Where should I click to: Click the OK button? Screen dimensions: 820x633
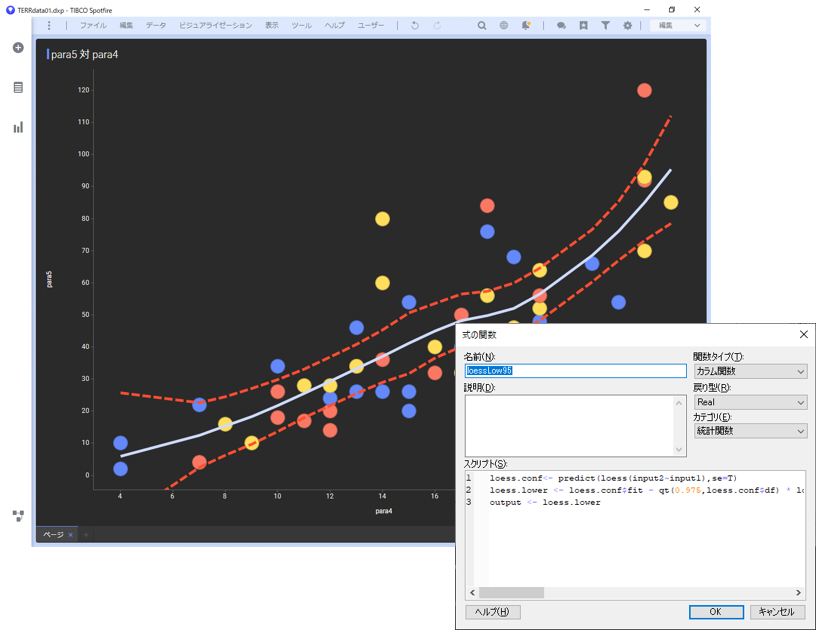[716, 612]
